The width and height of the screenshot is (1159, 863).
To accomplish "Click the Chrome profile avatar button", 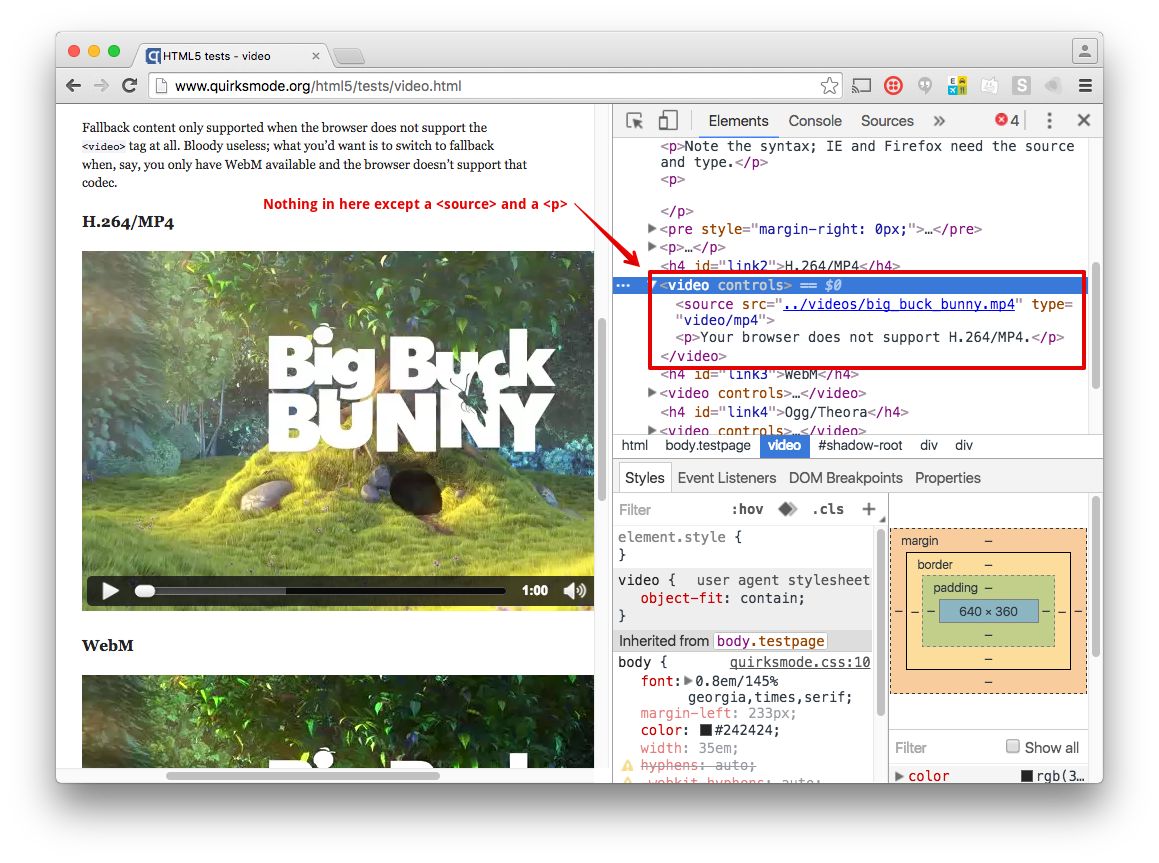I will [1084, 51].
